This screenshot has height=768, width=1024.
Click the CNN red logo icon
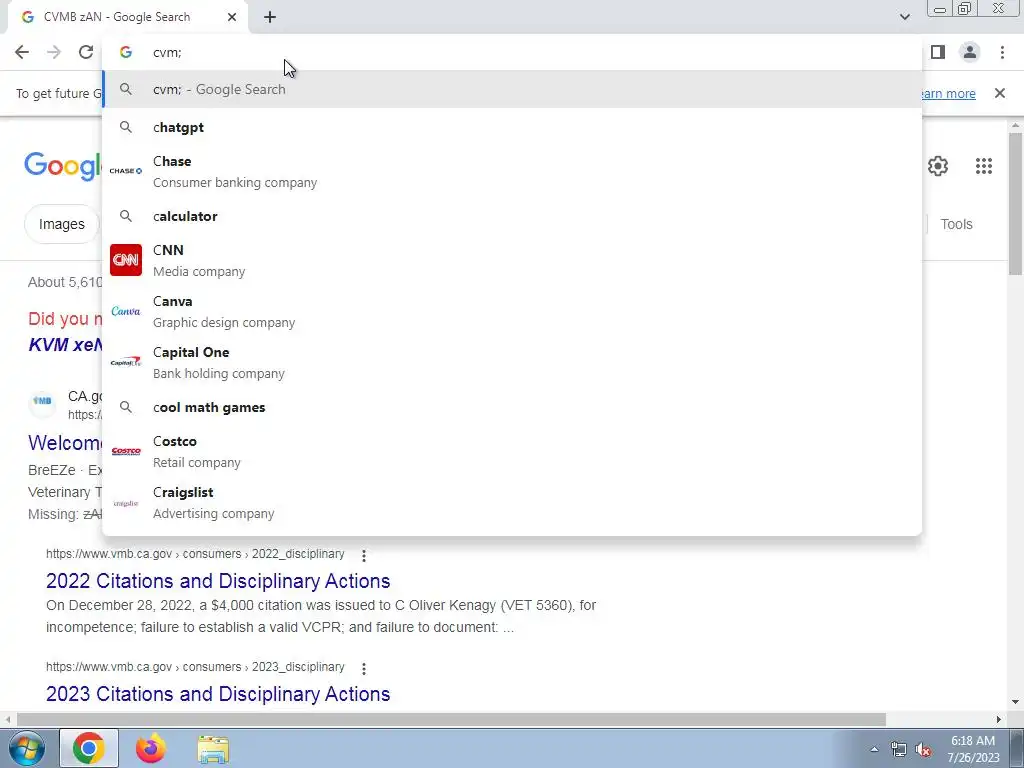point(126,260)
